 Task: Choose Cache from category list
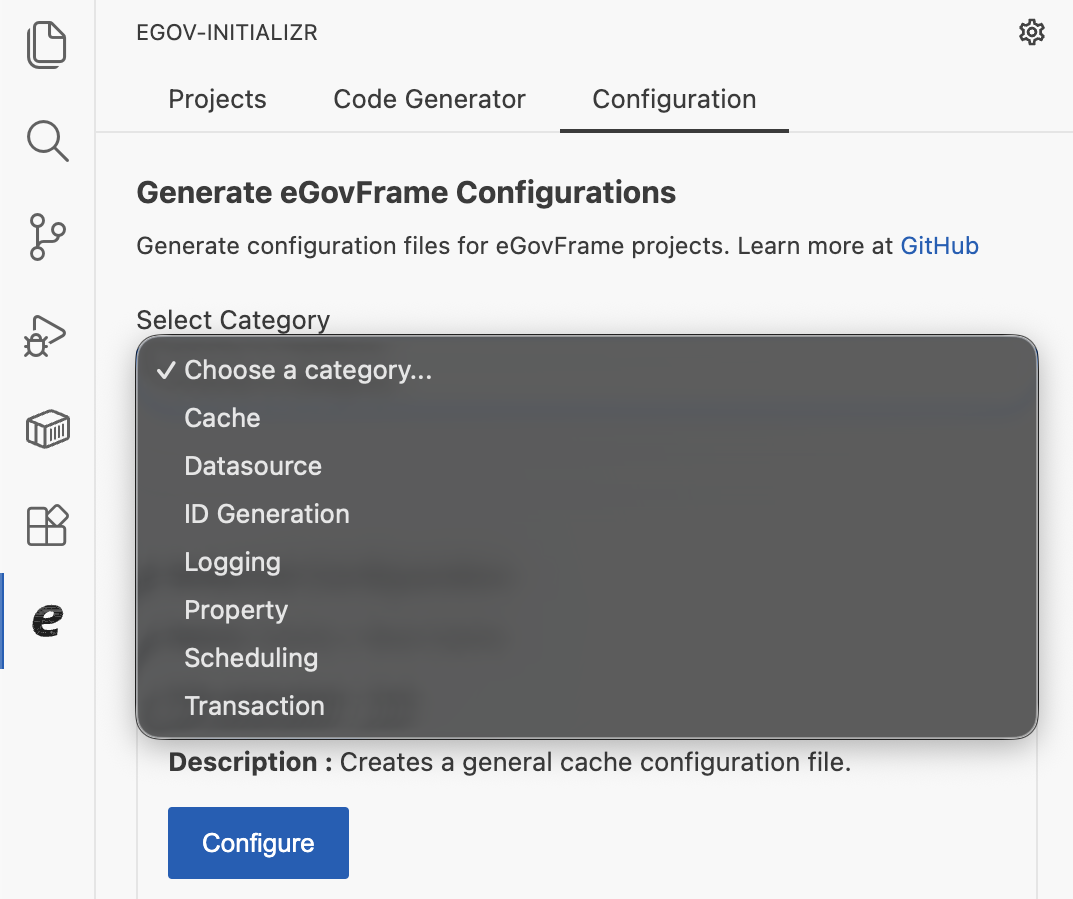click(222, 418)
